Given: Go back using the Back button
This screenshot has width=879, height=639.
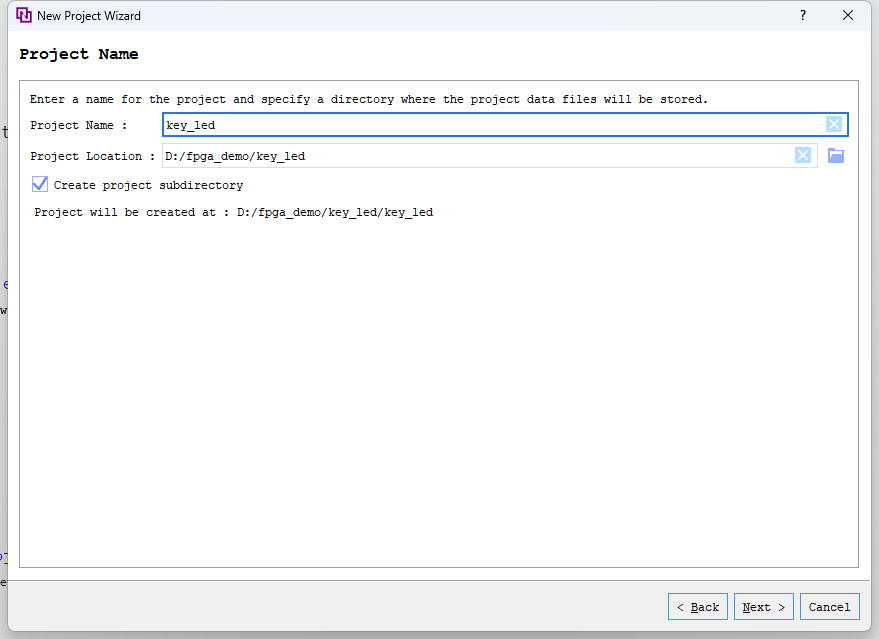Looking at the screenshot, I should [697, 606].
